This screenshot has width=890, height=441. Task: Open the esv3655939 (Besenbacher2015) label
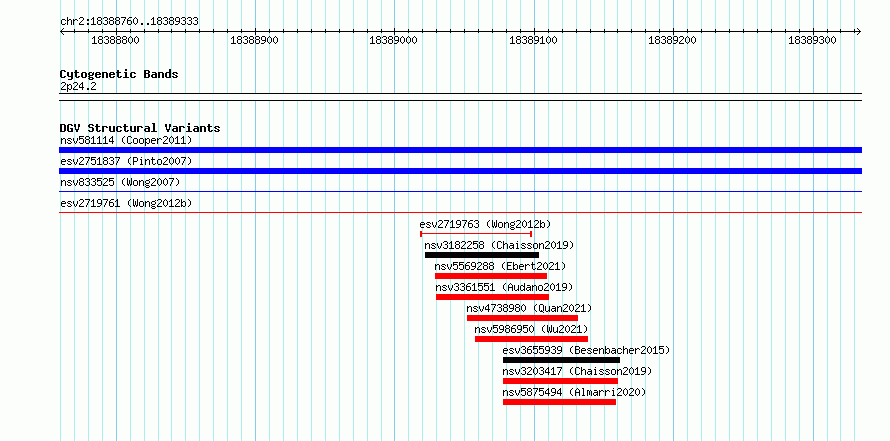586,350
